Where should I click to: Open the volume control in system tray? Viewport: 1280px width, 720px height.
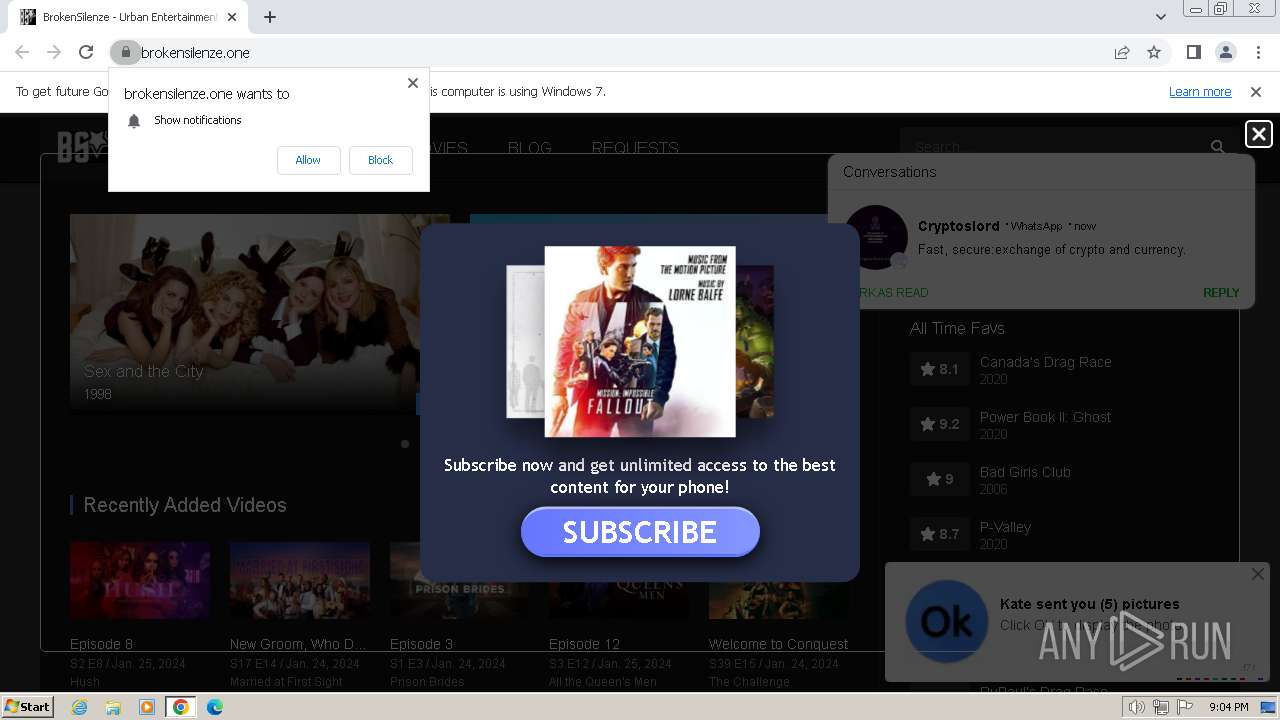coord(1137,707)
